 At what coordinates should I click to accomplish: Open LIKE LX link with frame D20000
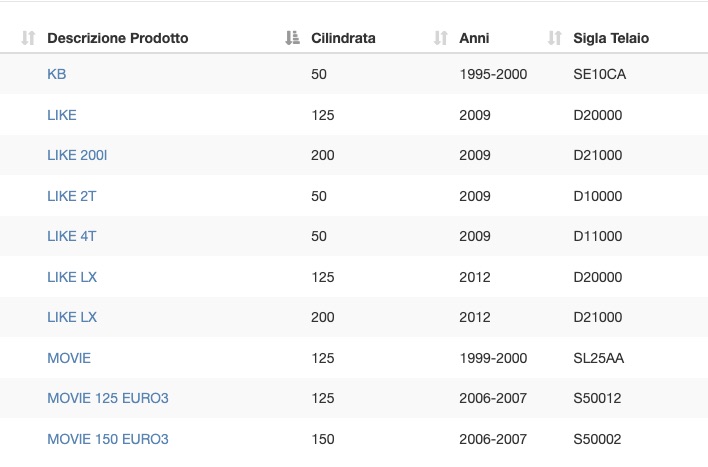pos(72,277)
